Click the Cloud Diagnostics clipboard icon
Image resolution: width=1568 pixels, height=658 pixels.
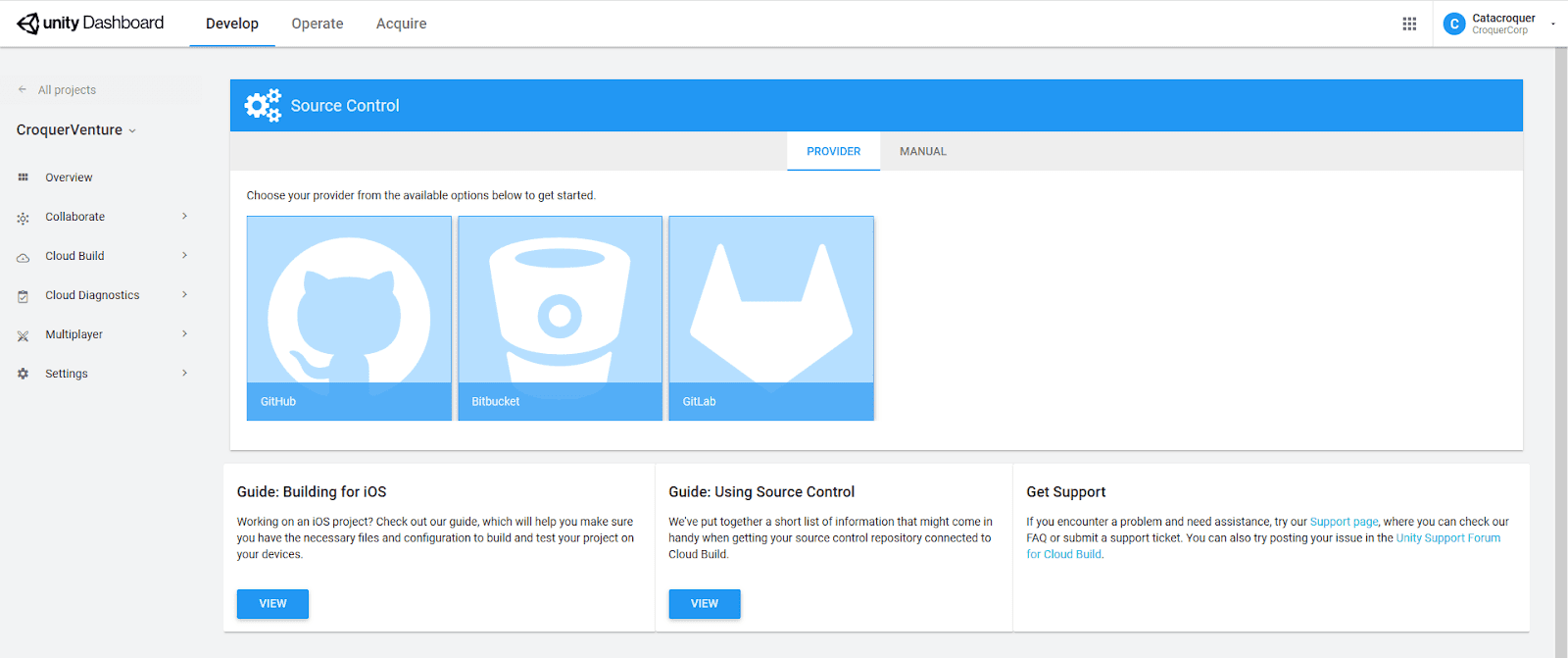(24, 296)
